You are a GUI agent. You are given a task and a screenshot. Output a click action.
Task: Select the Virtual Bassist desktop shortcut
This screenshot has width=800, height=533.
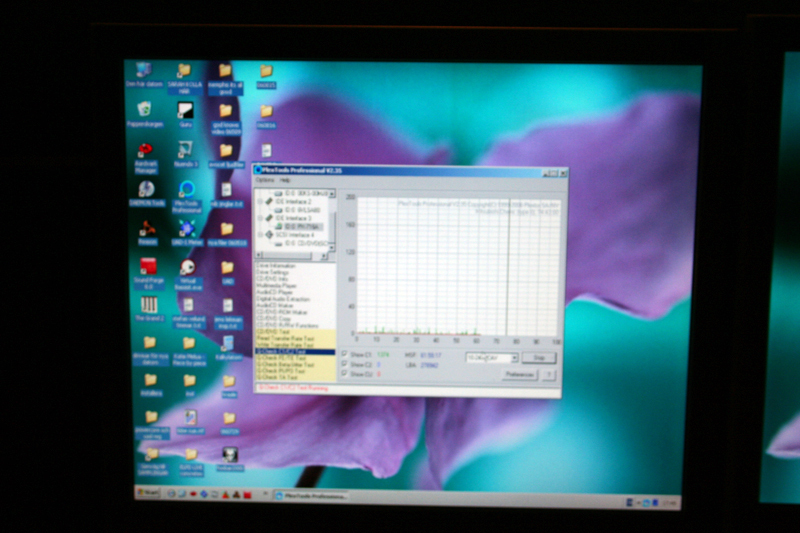pos(188,275)
